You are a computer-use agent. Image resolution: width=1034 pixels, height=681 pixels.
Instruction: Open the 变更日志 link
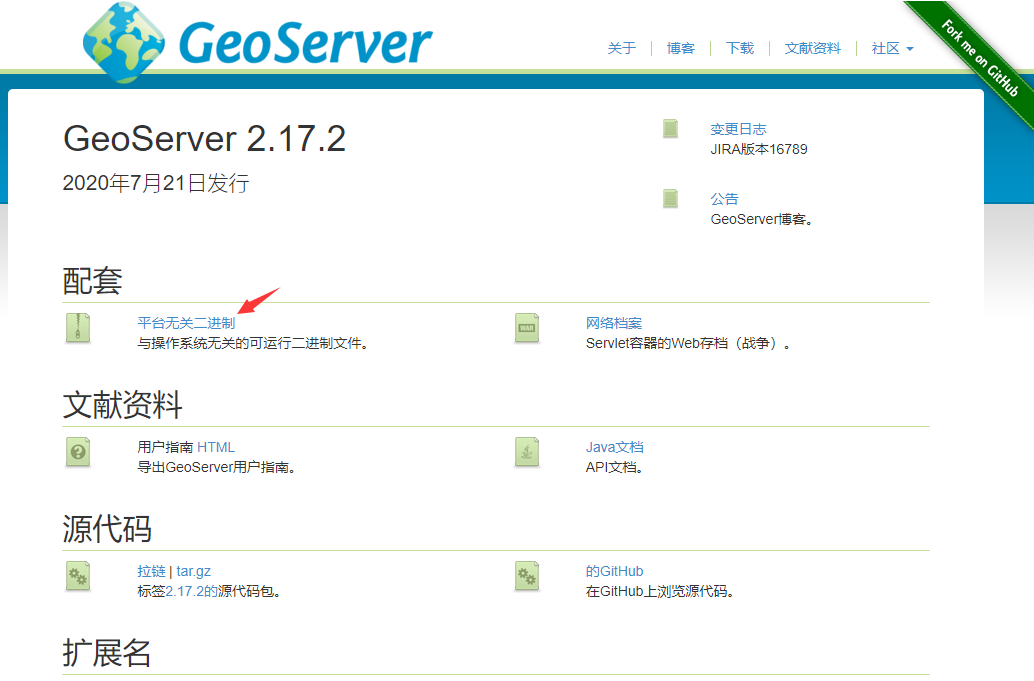coord(739,129)
